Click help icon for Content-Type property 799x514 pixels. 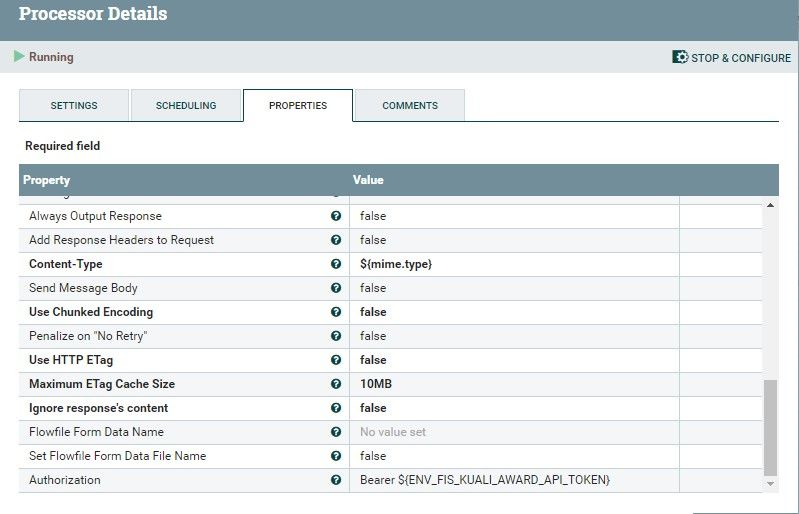(x=336, y=264)
